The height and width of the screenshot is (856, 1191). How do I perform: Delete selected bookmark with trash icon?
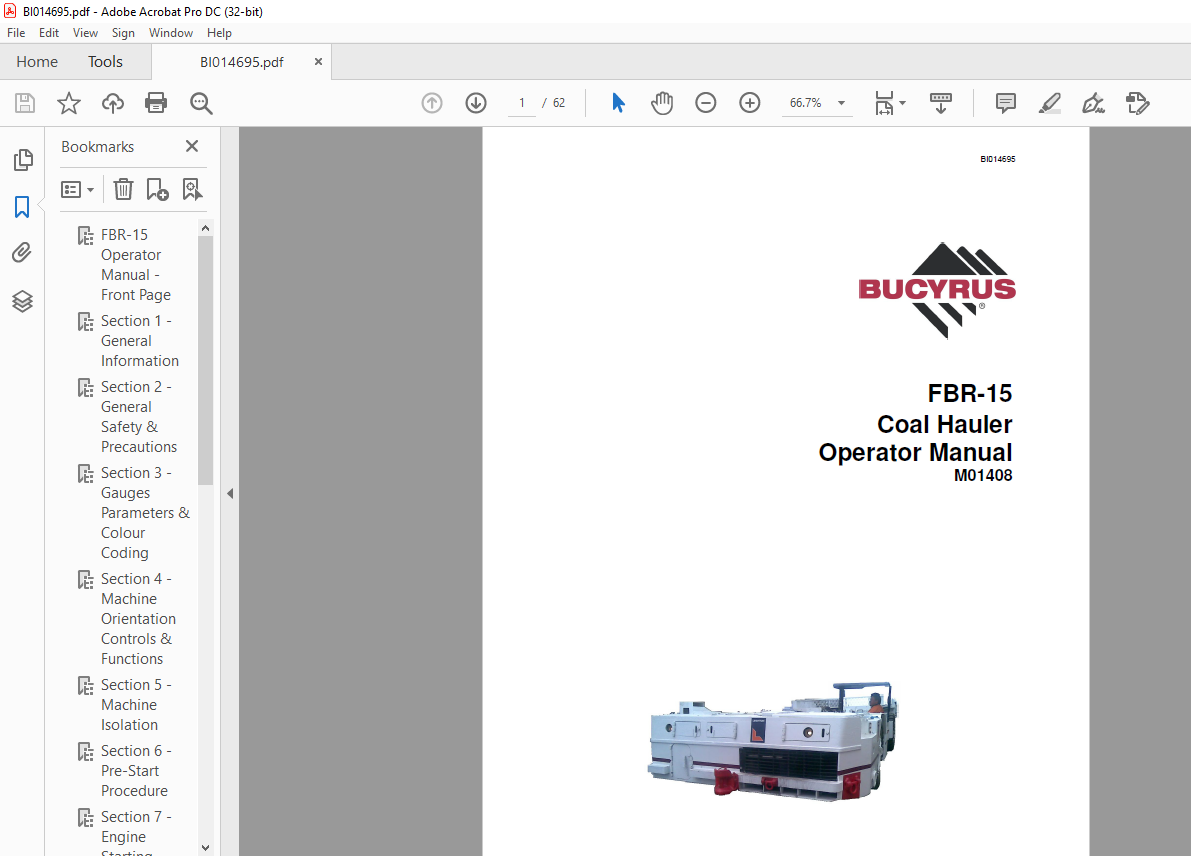point(123,189)
